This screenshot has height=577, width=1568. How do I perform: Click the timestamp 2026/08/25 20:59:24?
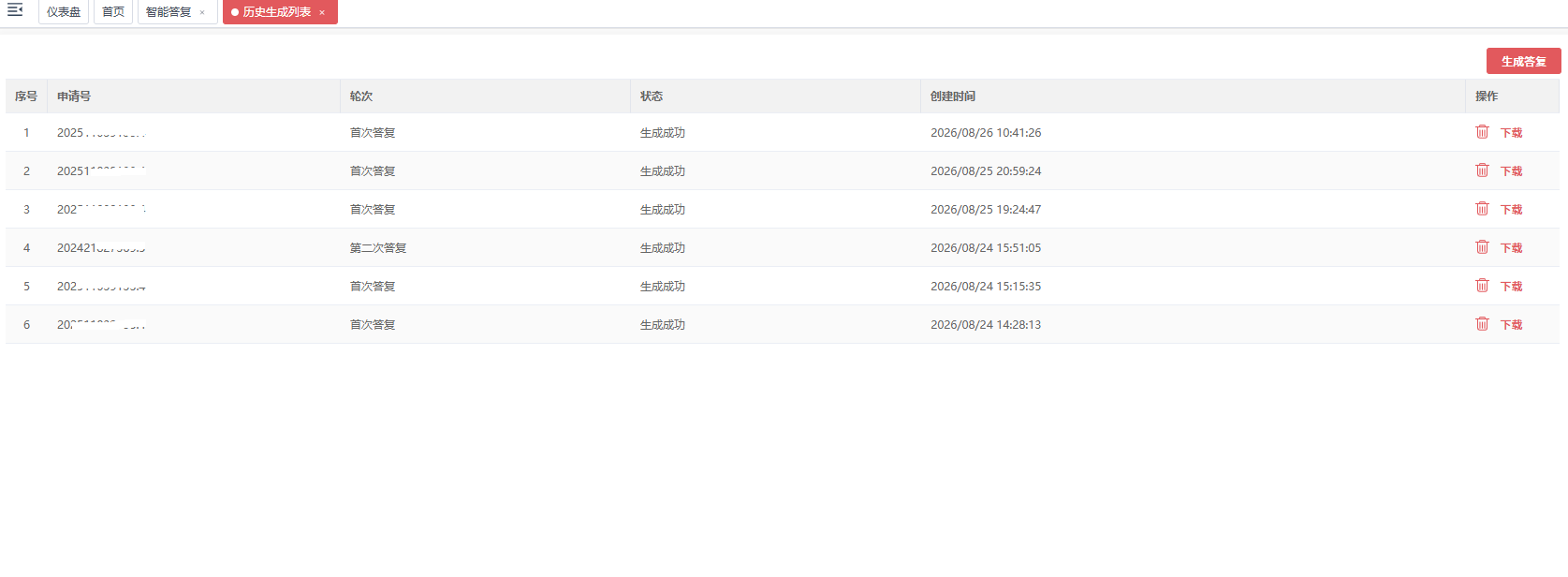point(986,171)
